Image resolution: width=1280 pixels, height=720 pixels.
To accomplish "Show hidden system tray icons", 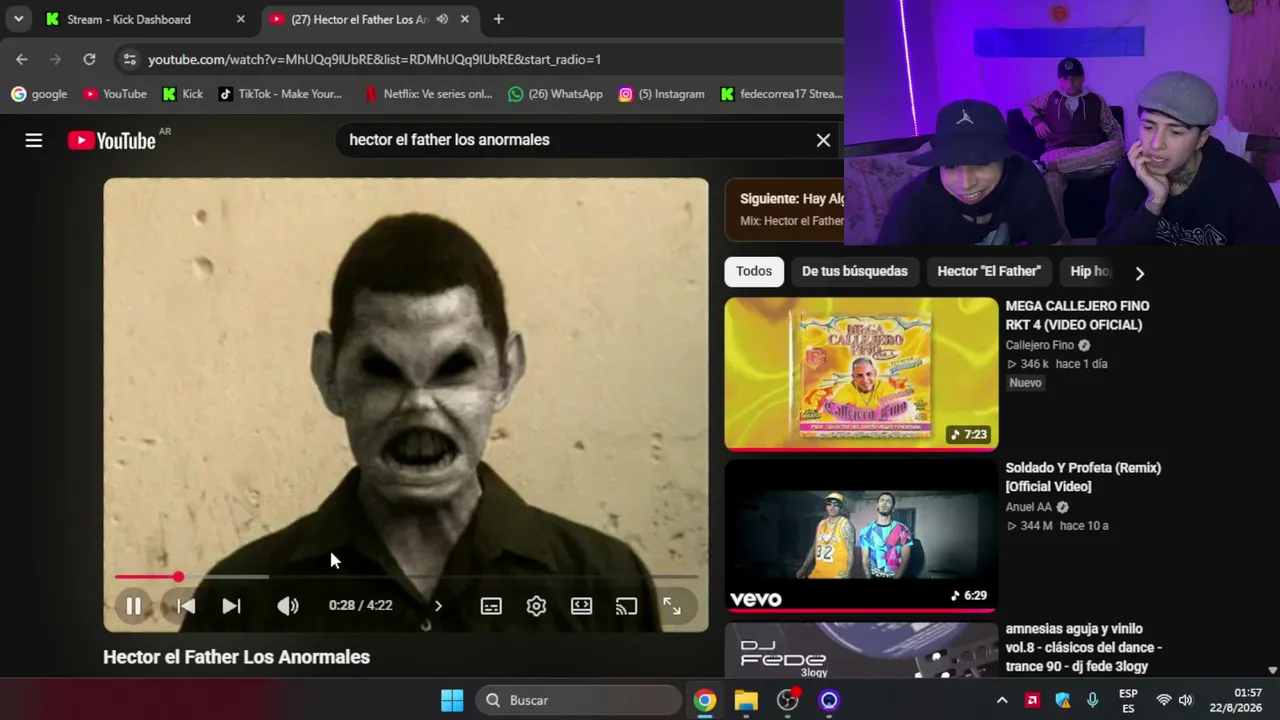I will tap(1002, 700).
